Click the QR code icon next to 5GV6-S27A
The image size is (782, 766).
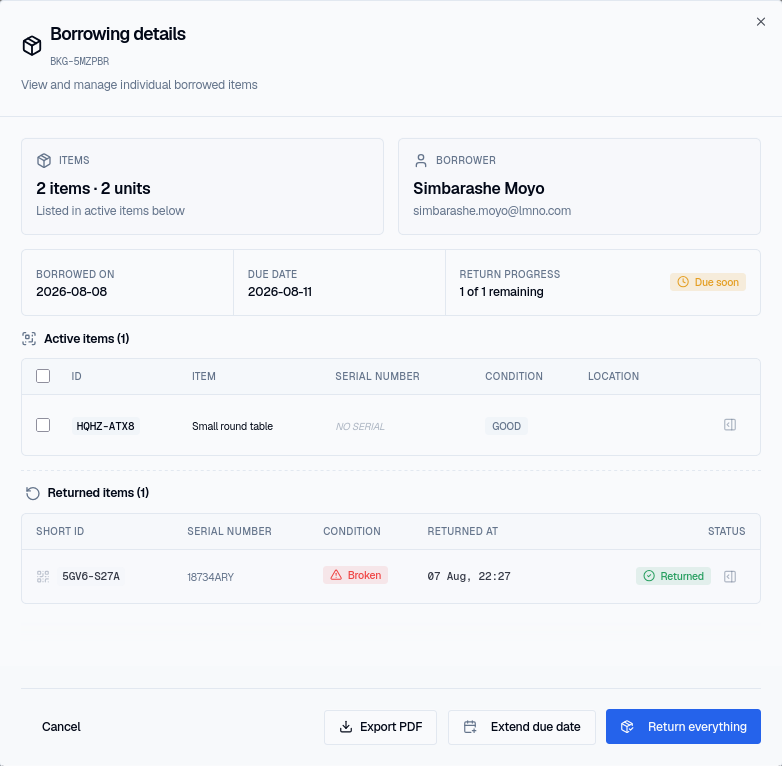pyautogui.click(x=43, y=576)
